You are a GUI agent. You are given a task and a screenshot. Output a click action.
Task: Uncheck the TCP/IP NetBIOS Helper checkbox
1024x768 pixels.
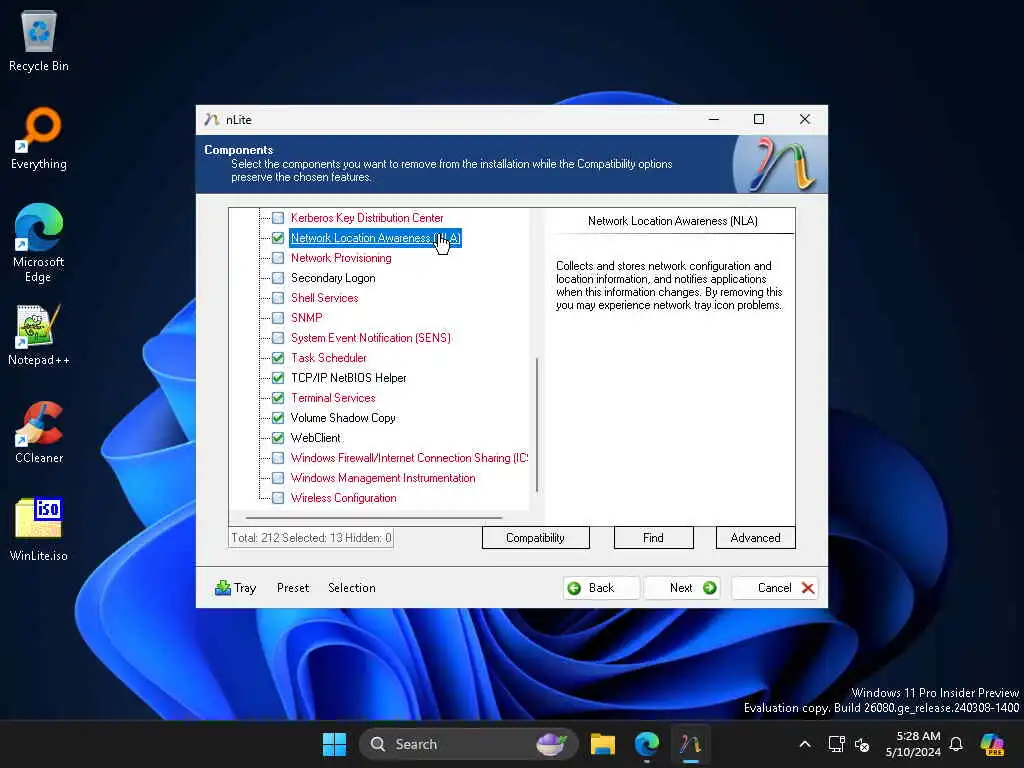(278, 378)
